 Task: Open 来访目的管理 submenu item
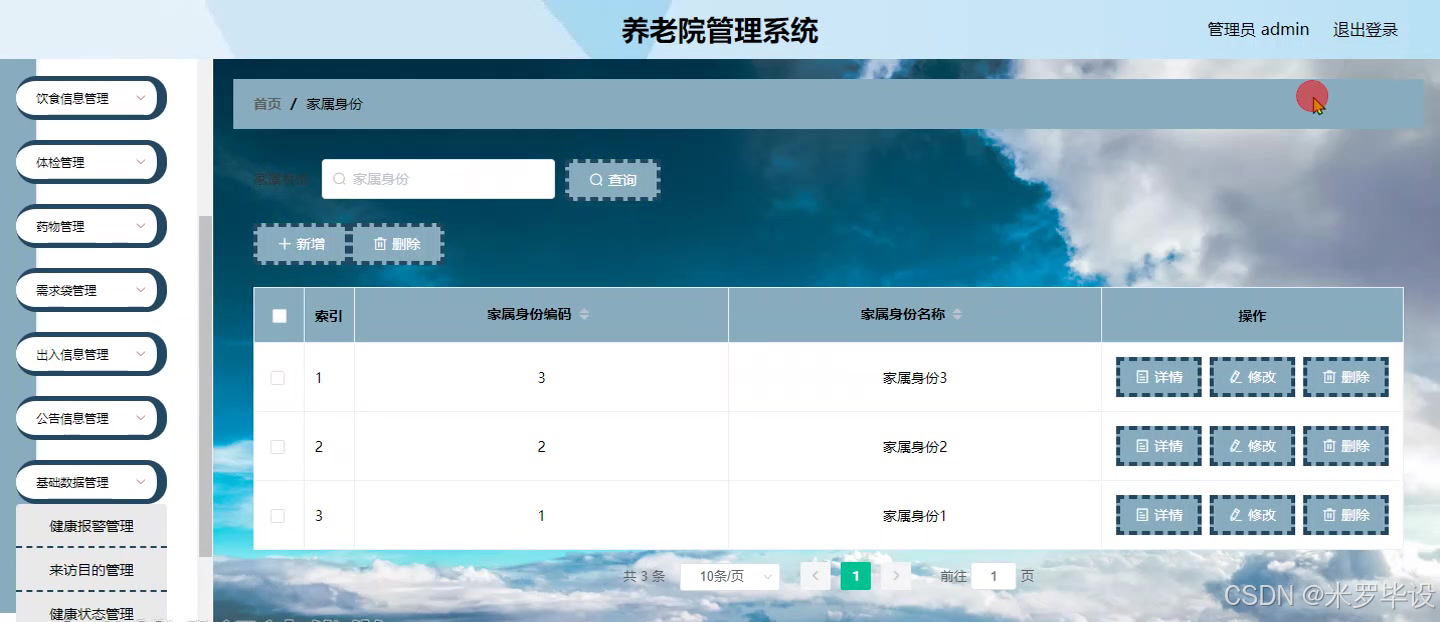click(x=91, y=570)
